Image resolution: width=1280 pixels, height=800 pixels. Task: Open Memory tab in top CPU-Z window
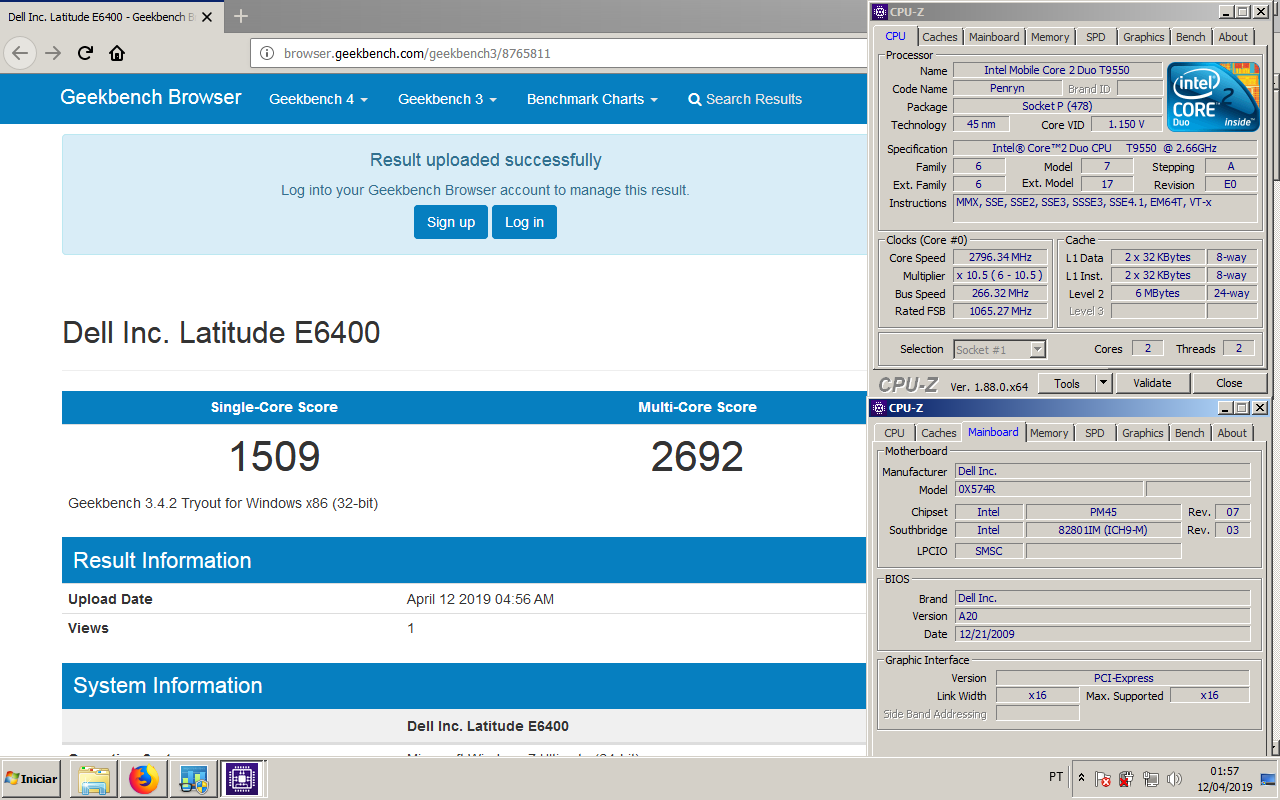click(x=1050, y=37)
